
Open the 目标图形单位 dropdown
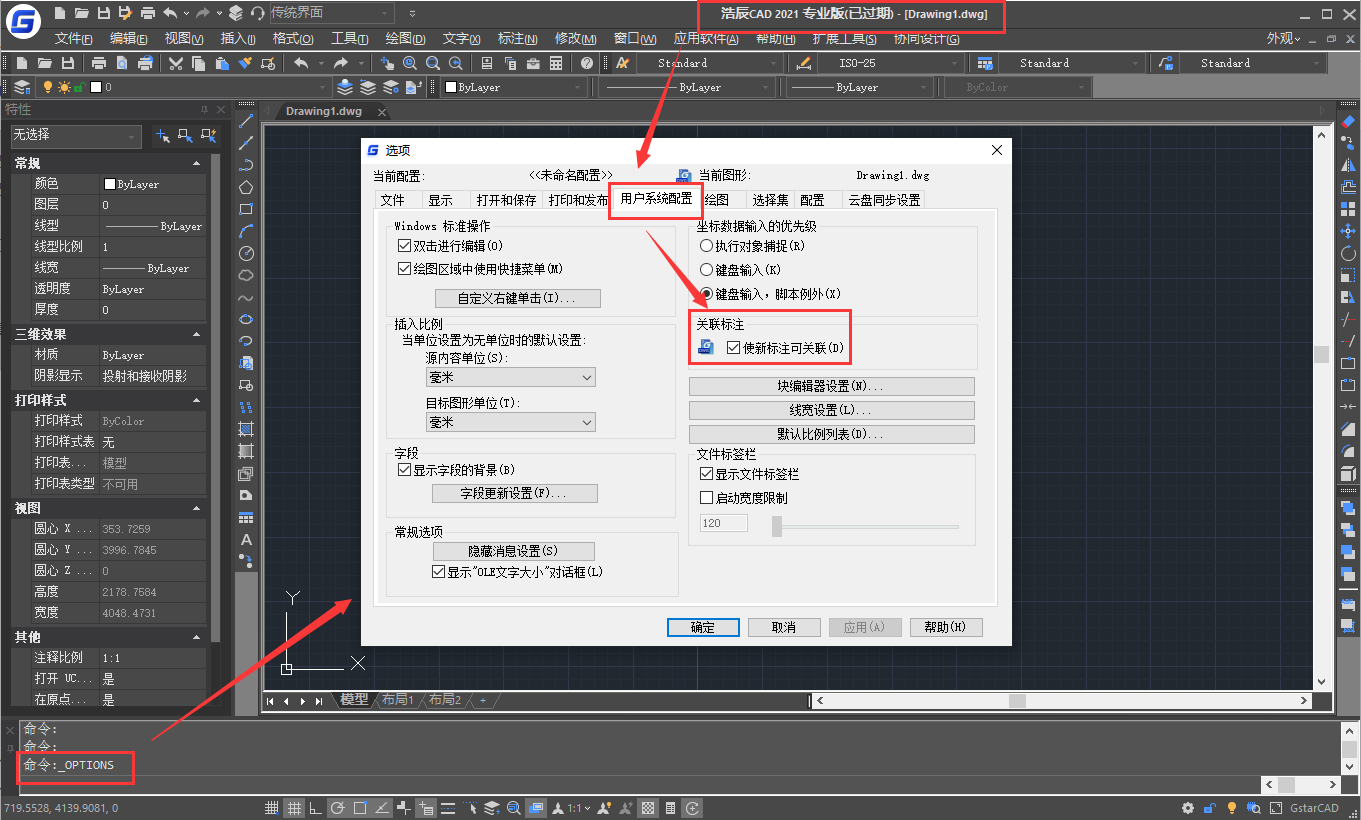click(x=510, y=422)
